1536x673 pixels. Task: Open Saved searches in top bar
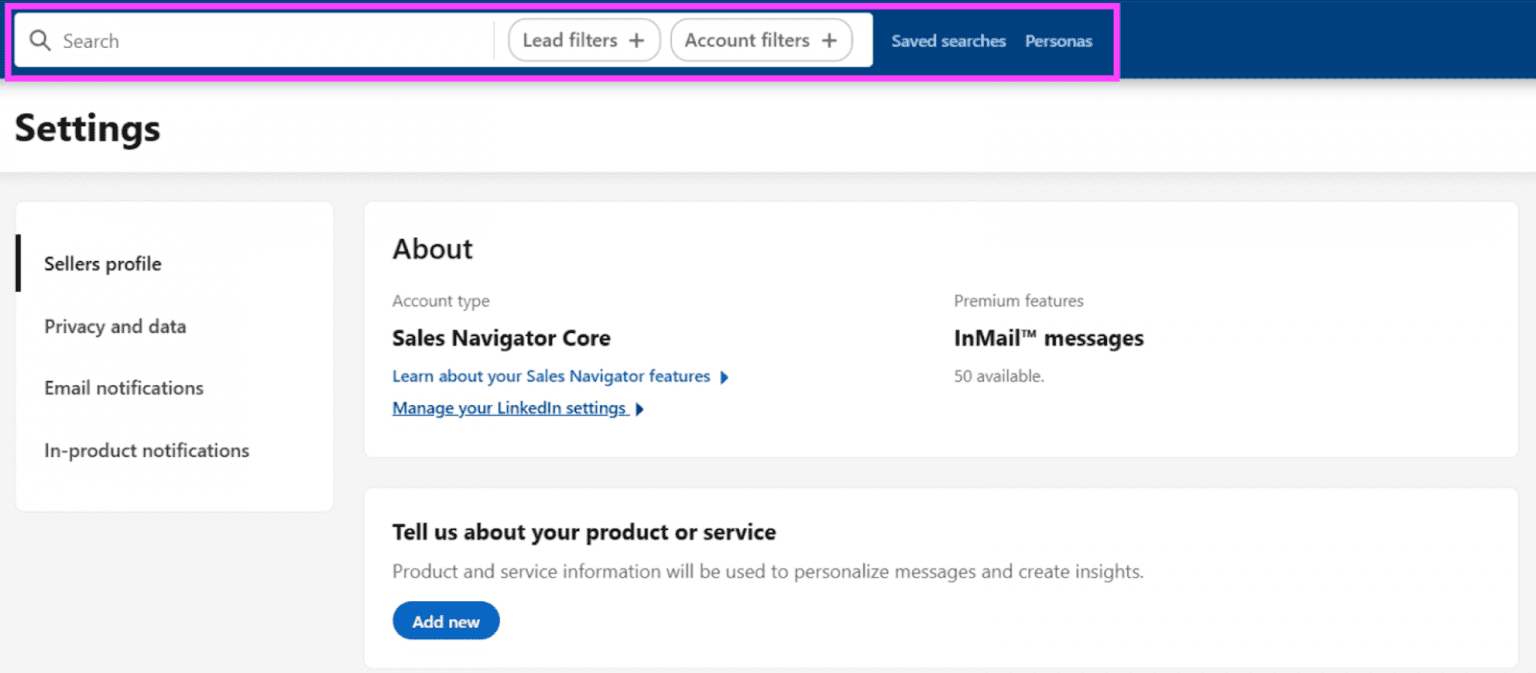coord(948,41)
